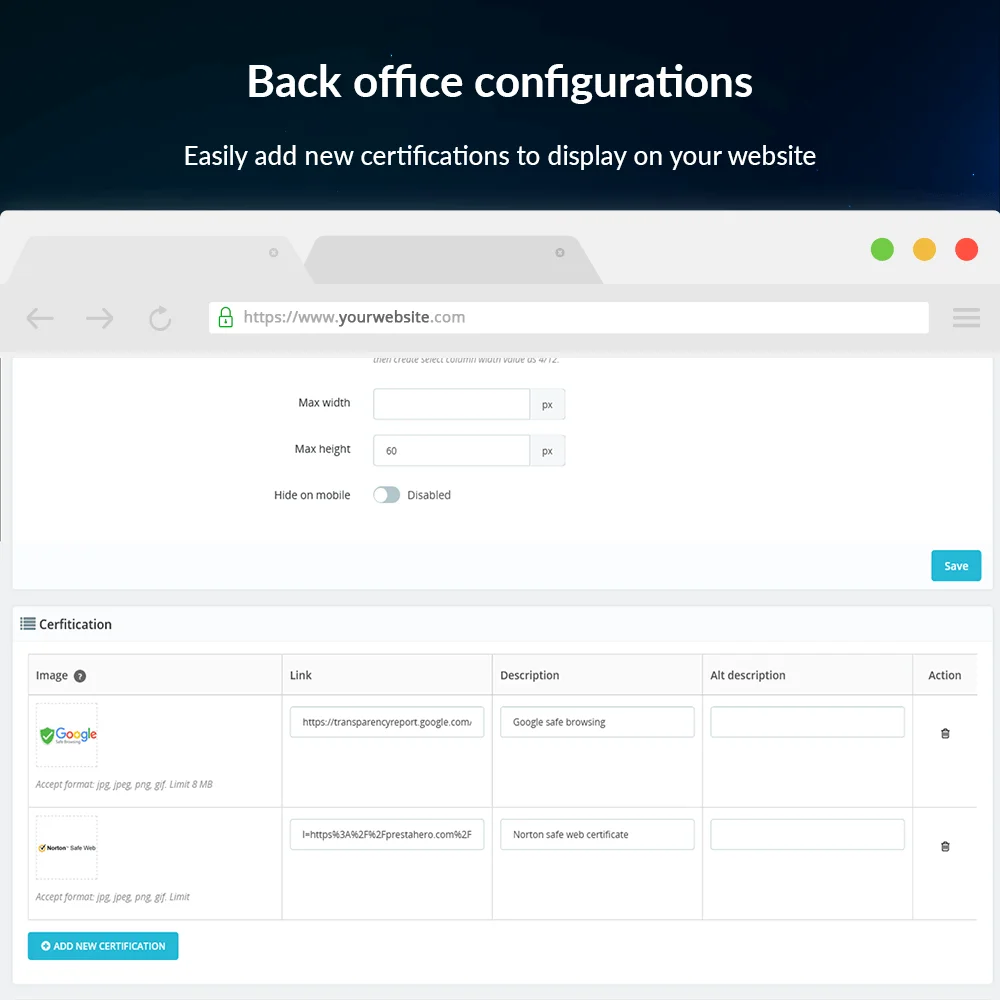Delete the Google safe browsing certification
Viewport: 1000px width, 1000px height.
click(945, 734)
